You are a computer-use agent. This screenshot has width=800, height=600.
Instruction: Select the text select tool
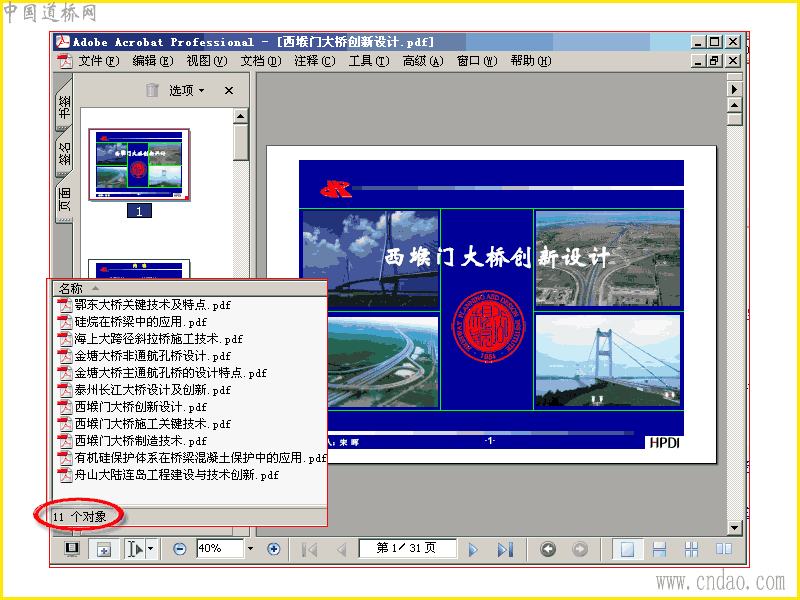[x=135, y=549]
